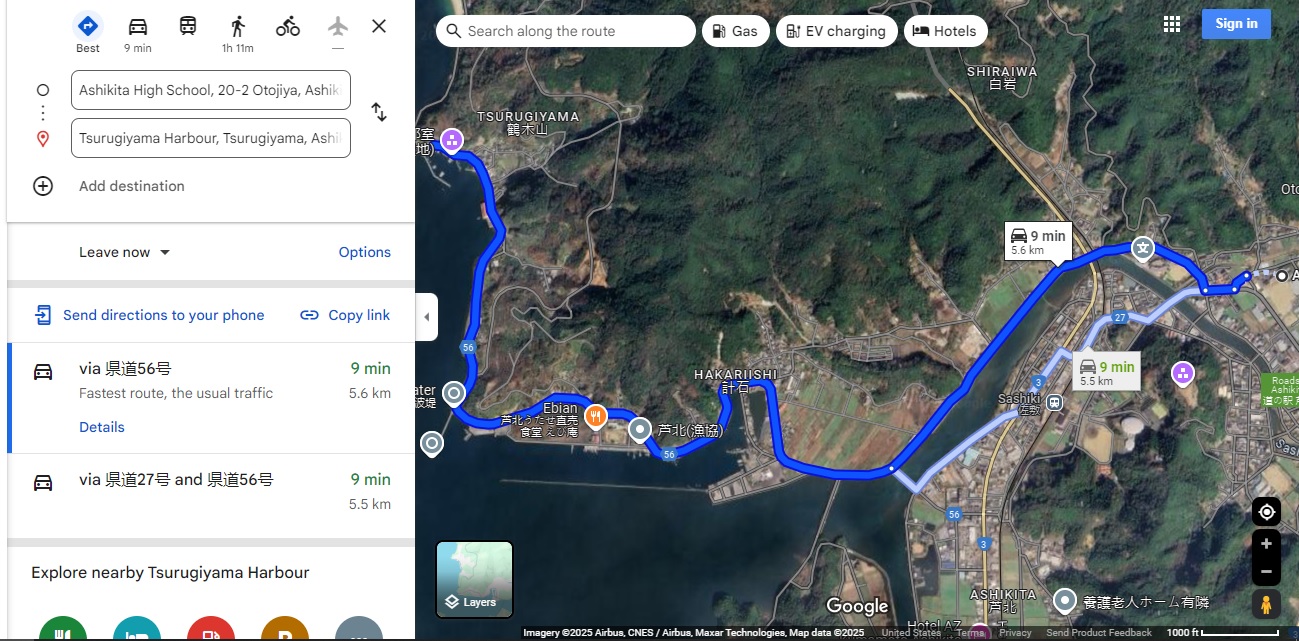Image resolution: width=1299 pixels, height=641 pixels.
Task: Open the Google apps grid
Action: (1172, 24)
